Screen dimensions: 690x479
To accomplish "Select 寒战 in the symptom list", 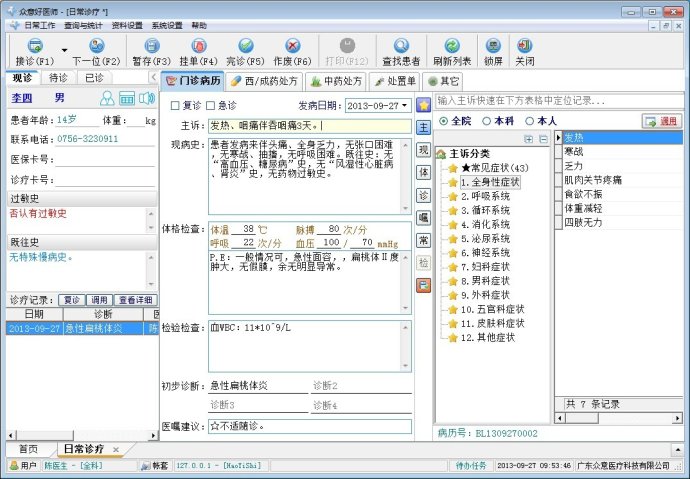I will (x=623, y=152).
